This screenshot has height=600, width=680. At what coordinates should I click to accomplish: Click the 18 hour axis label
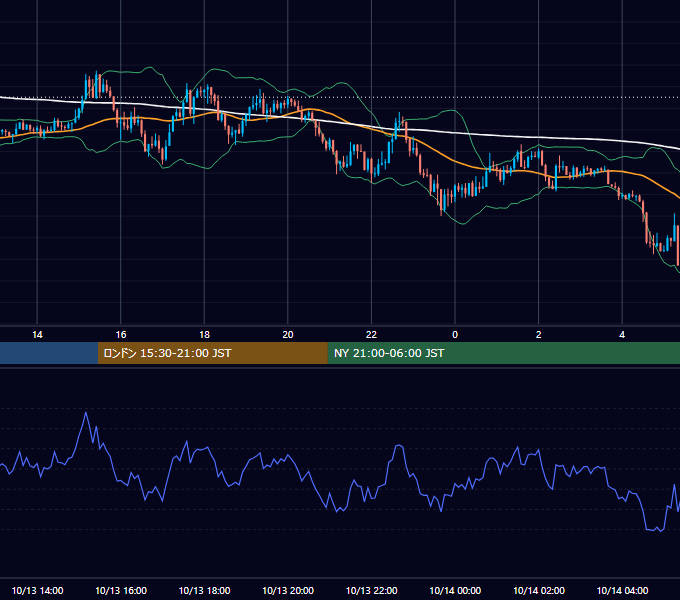(x=204, y=335)
